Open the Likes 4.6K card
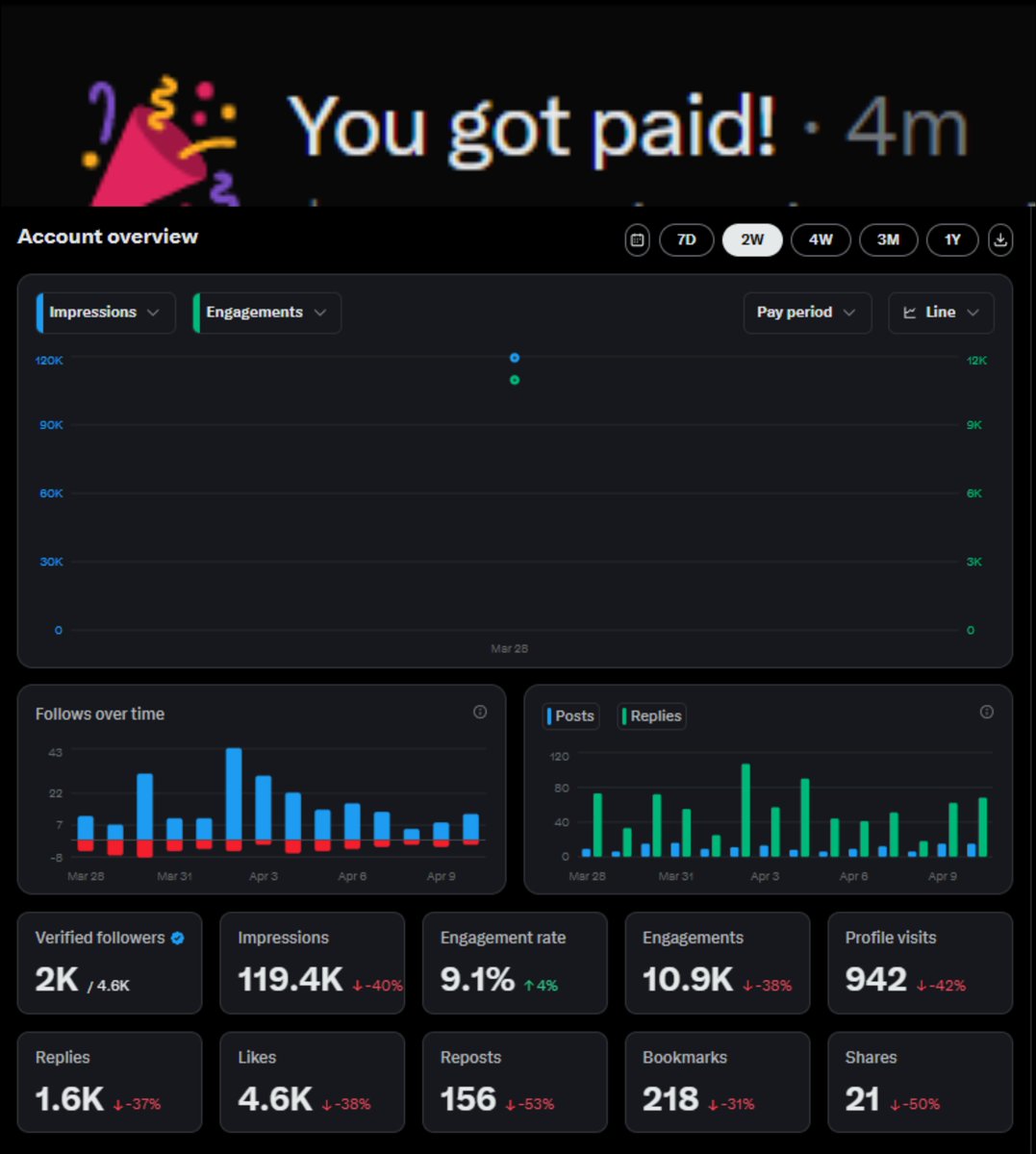 [x=313, y=1082]
